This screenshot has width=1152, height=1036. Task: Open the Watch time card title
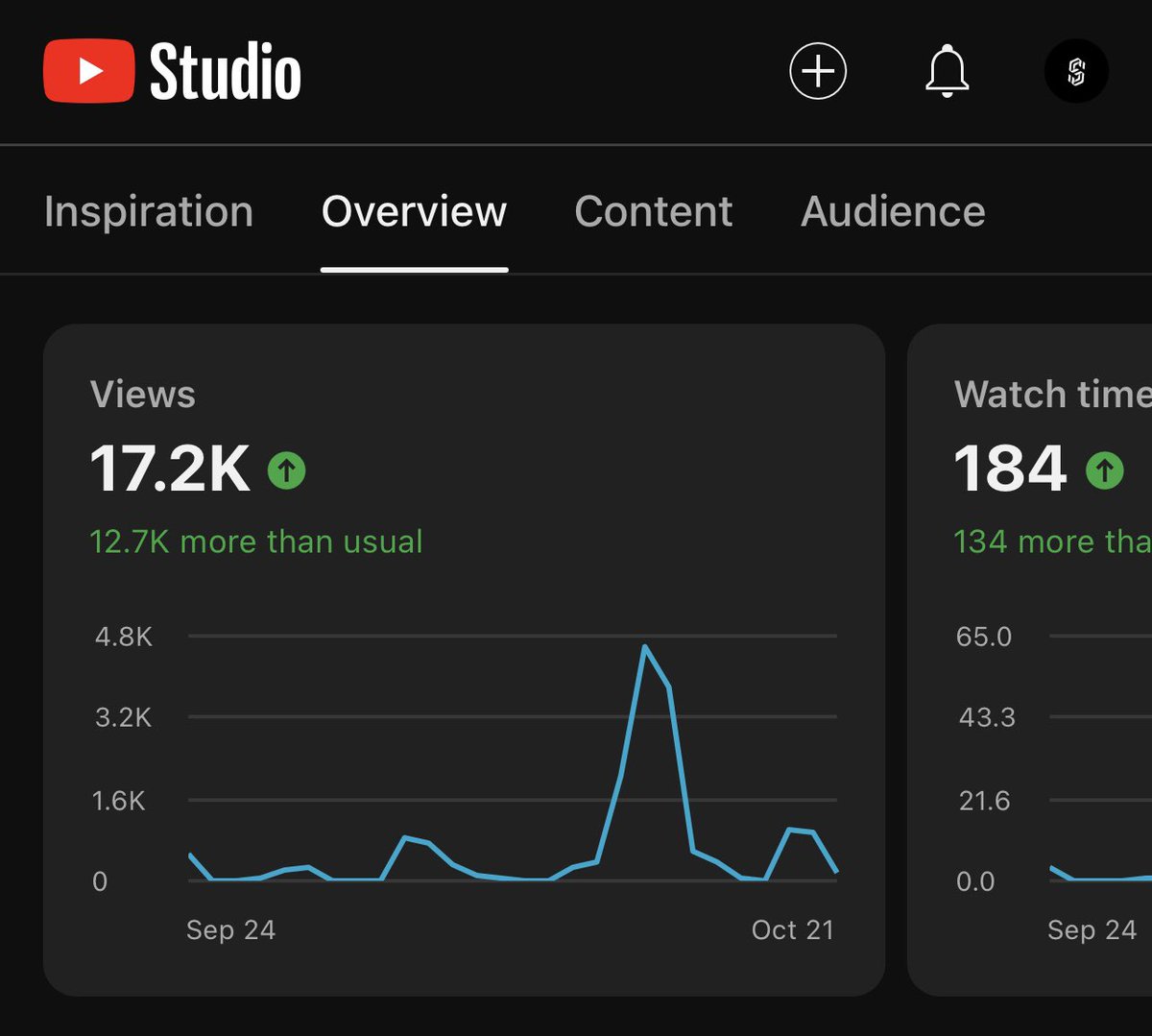tap(1052, 395)
